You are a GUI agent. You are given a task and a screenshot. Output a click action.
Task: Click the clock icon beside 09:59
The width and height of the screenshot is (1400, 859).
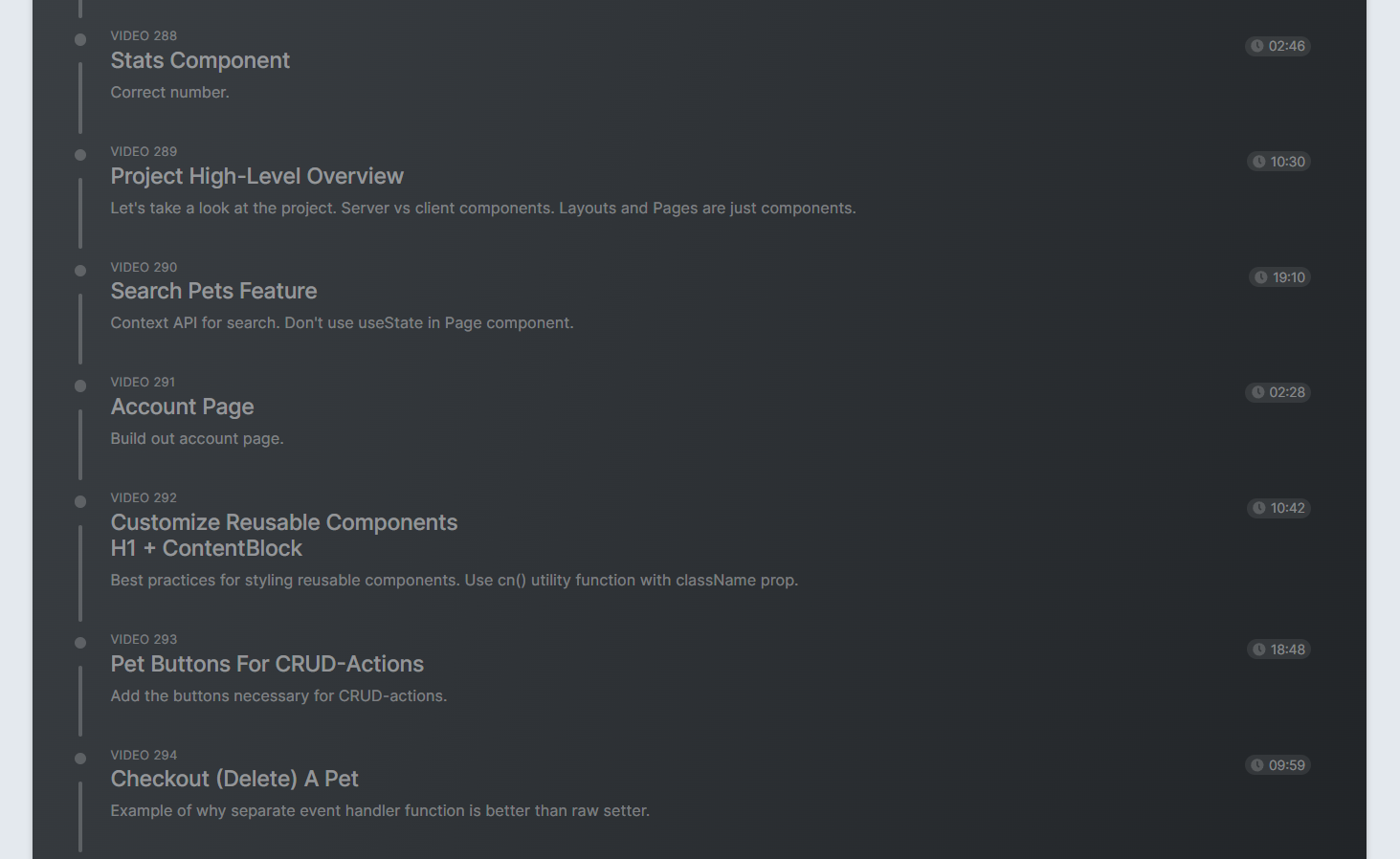[1257, 765]
